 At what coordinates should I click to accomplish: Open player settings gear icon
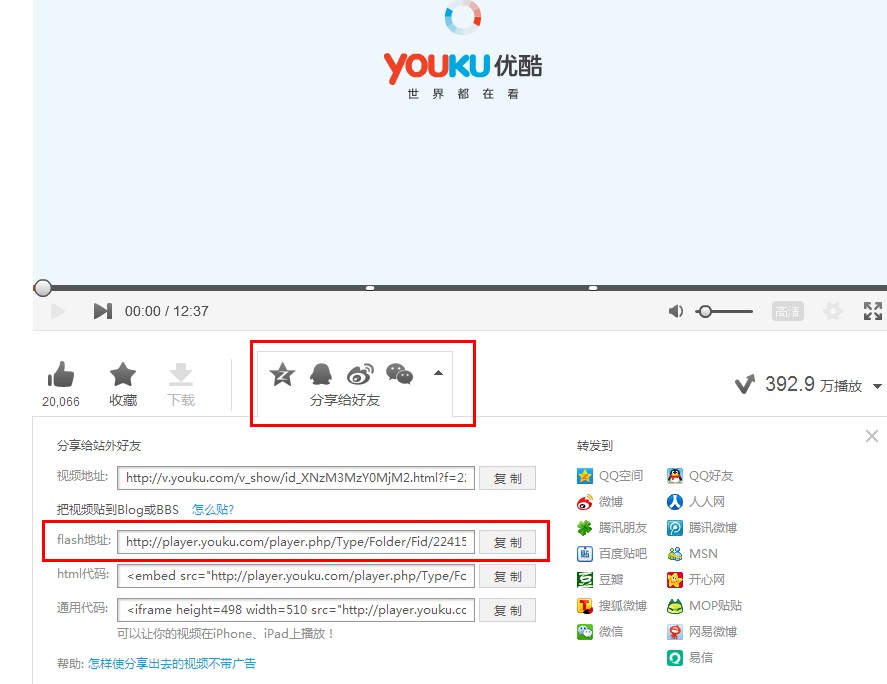point(832,311)
